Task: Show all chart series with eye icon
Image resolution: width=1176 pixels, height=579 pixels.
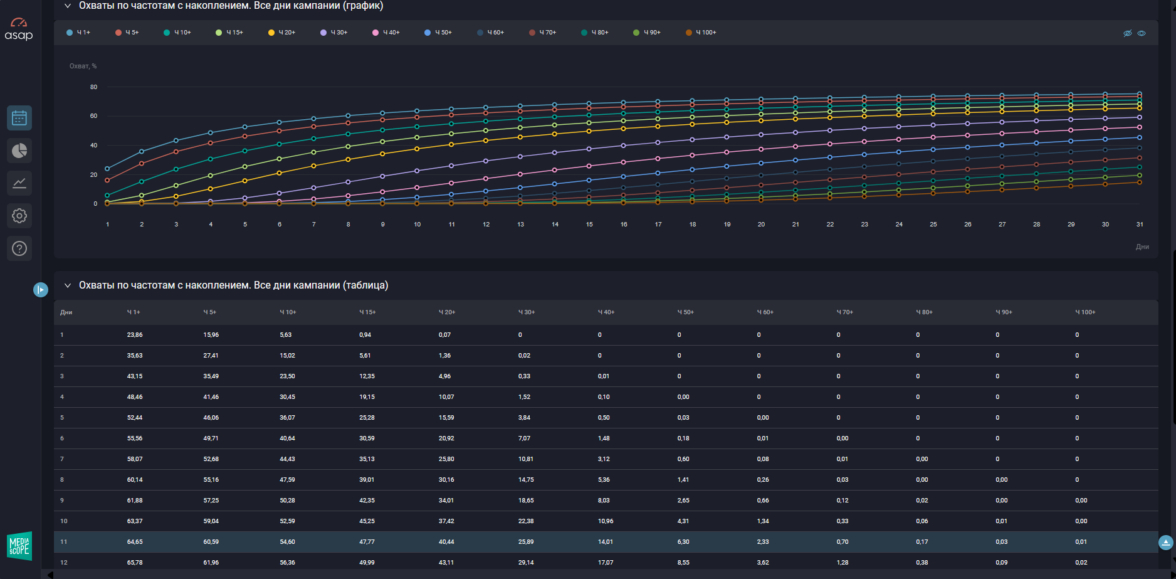Action: pyautogui.click(x=1142, y=33)
